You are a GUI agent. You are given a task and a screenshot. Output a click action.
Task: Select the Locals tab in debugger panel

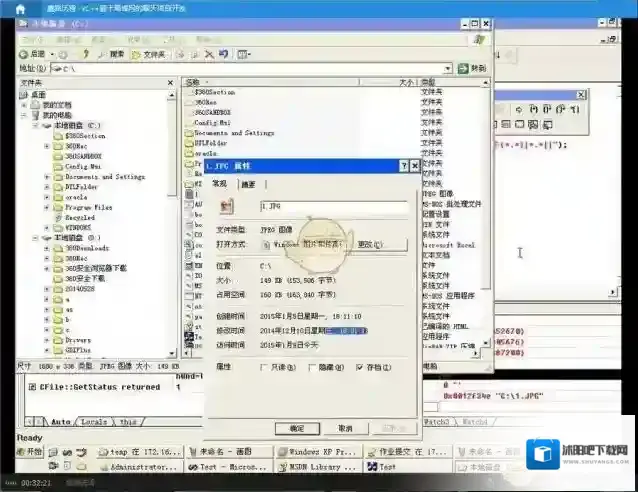click(93, 422)
